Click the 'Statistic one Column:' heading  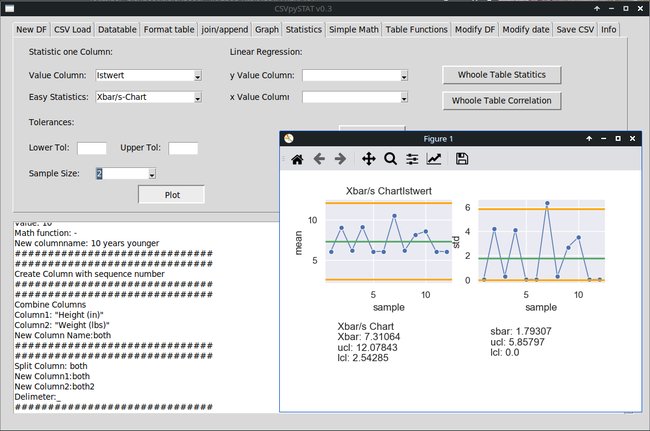click(70, 52)
